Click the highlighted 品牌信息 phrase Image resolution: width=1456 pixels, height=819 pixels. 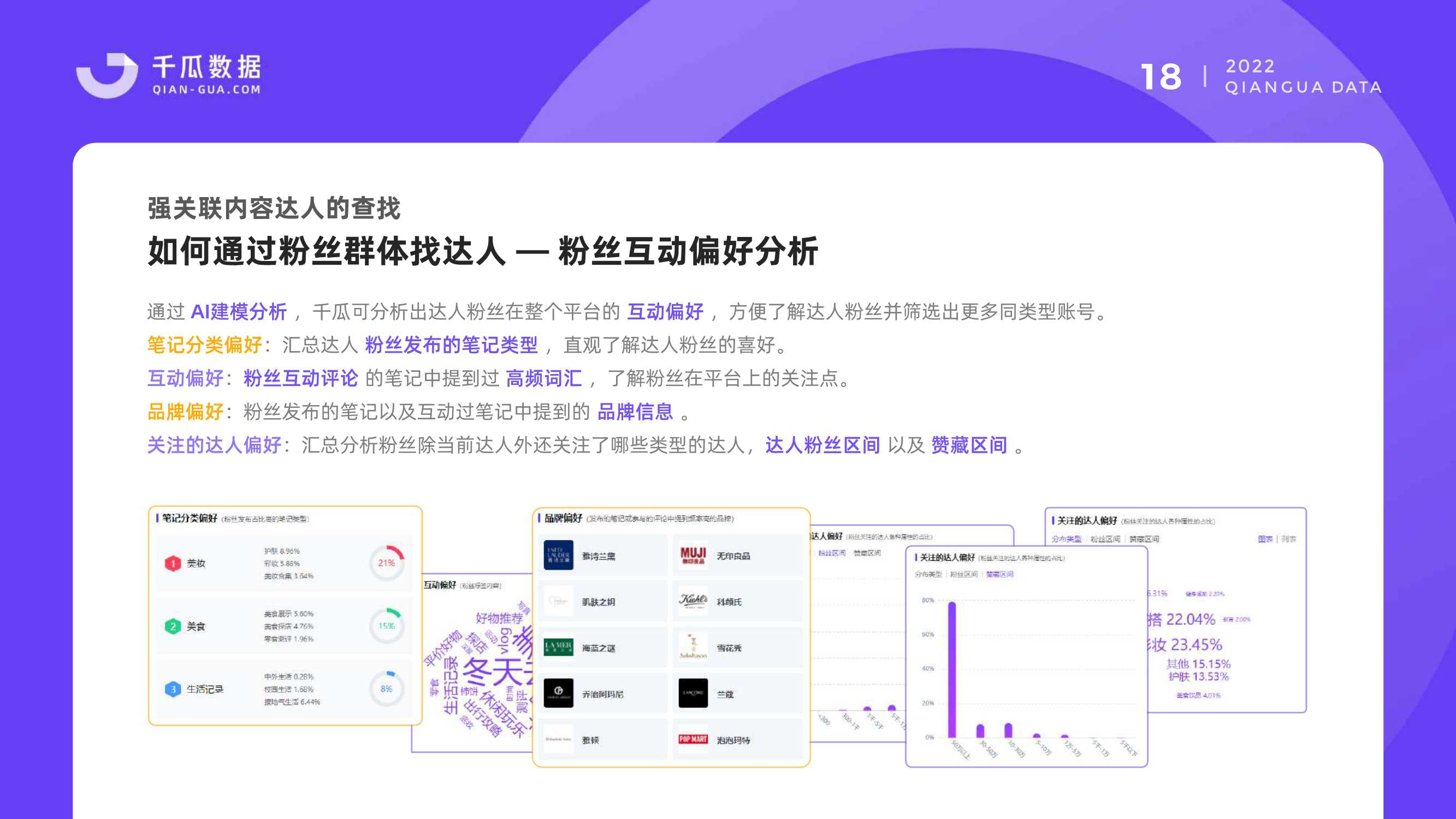pyautogui.click(x=635, y=412)
